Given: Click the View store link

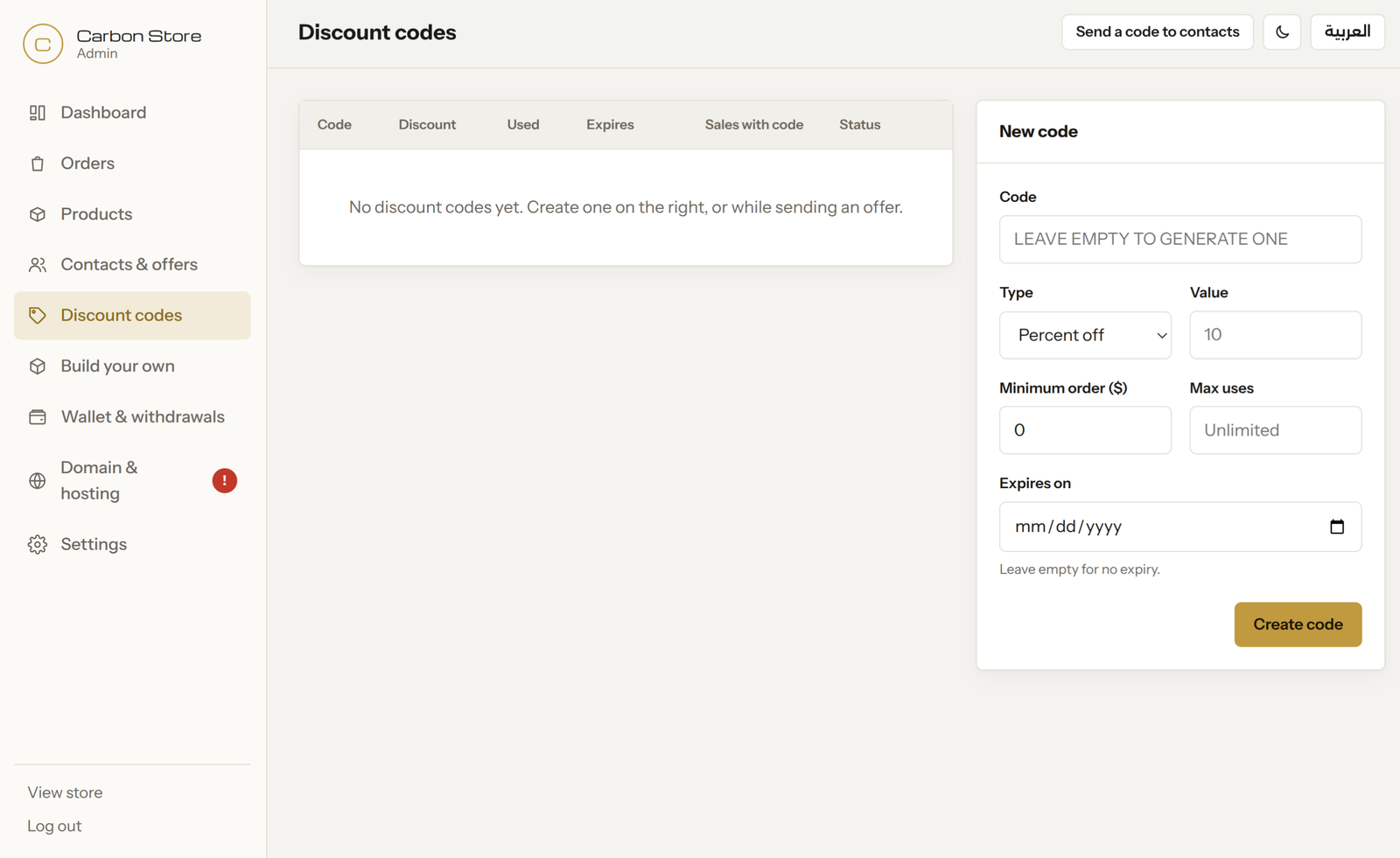Looking at the screenshot, I should 65,792.
